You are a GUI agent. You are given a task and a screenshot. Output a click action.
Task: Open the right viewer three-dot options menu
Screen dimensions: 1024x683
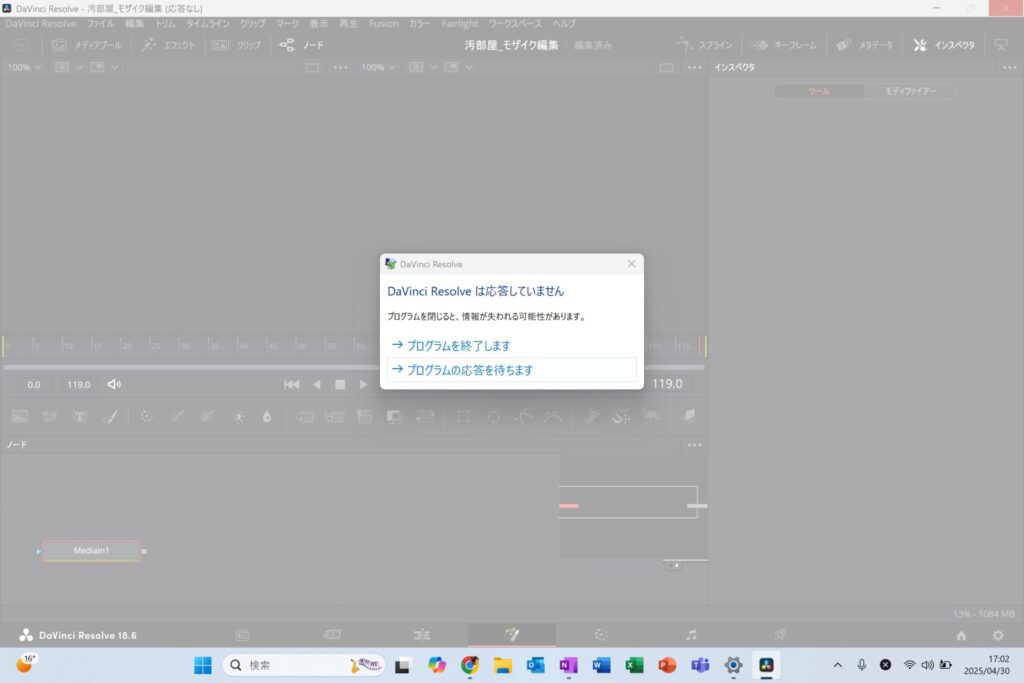(x=694, y=67)
